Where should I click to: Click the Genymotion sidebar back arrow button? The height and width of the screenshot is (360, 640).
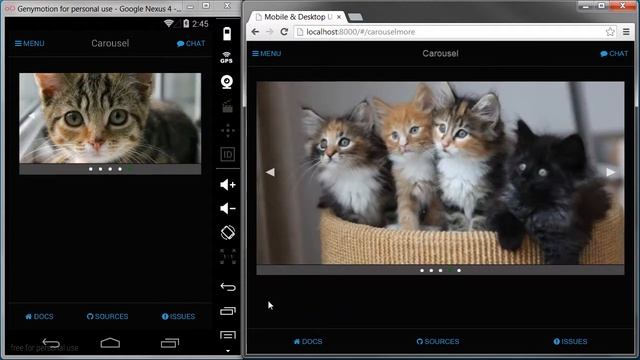click(228, 287)
